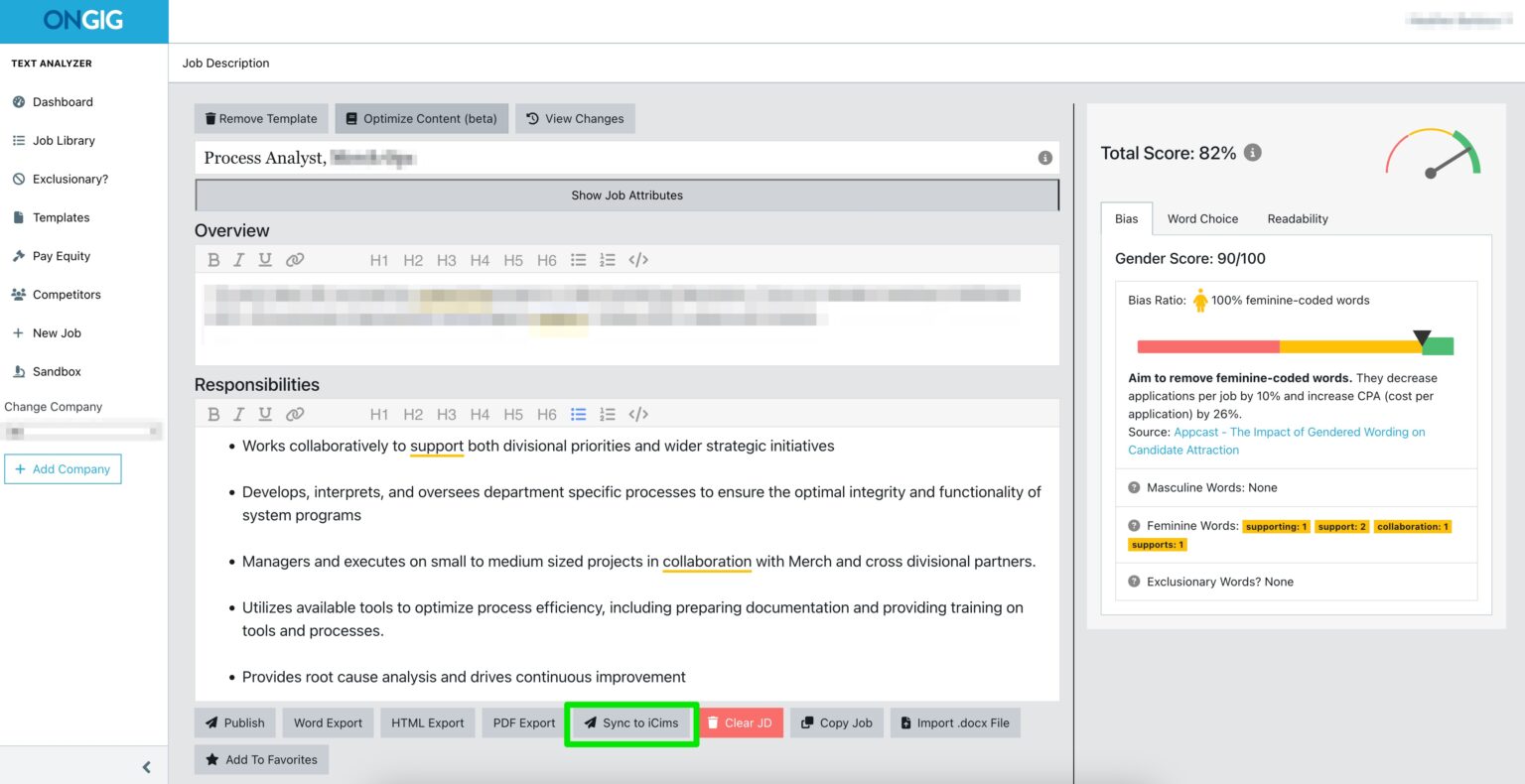Click the Competitors sidebar icon
Viewport: 1525px width, 784px height.
19,294
